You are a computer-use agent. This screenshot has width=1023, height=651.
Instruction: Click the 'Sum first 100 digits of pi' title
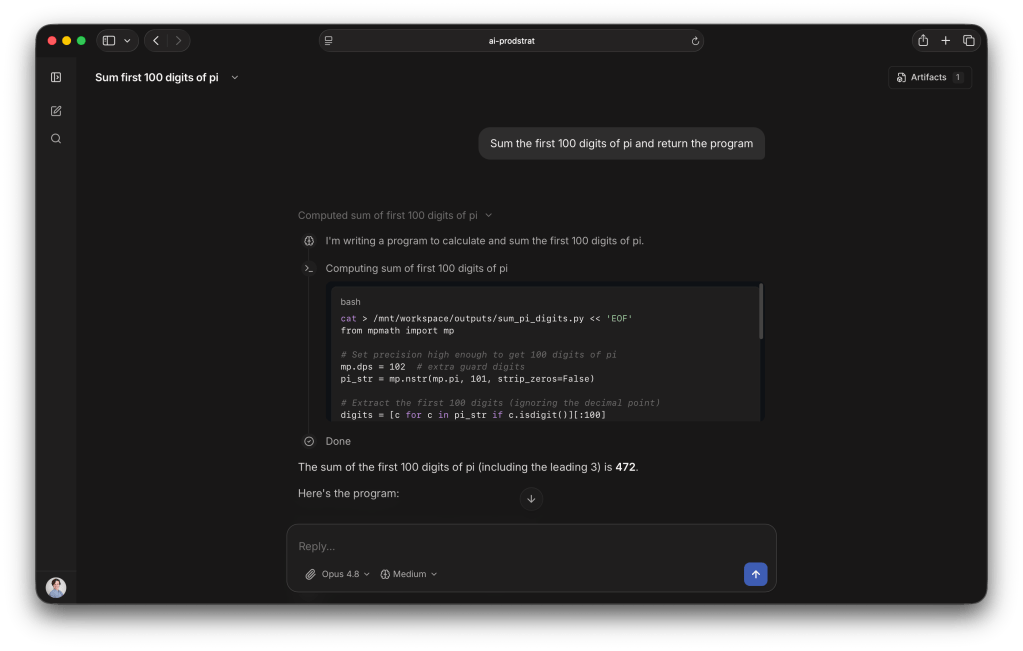pos(157,78)
